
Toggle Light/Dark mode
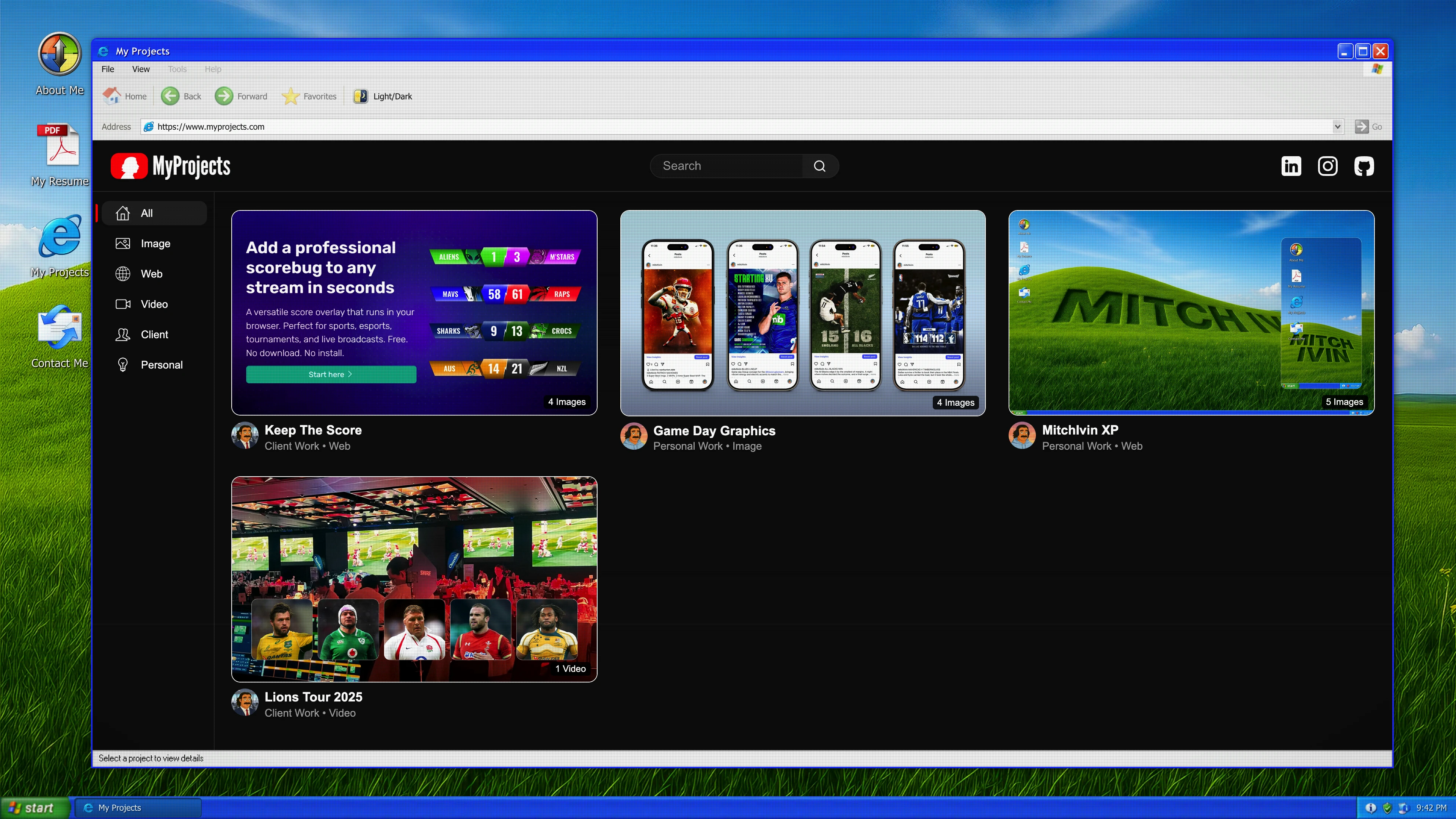click(382, 96)
